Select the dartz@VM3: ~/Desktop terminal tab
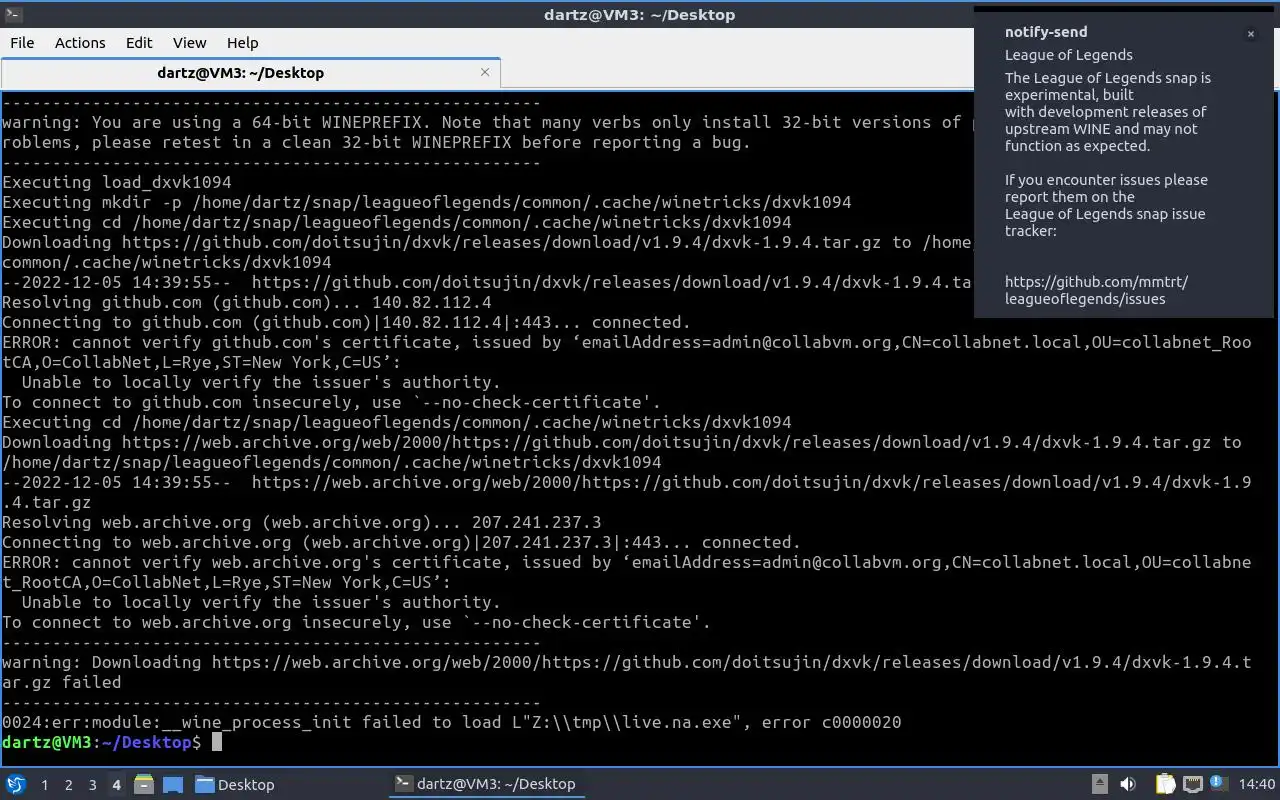 click(241, 73)
